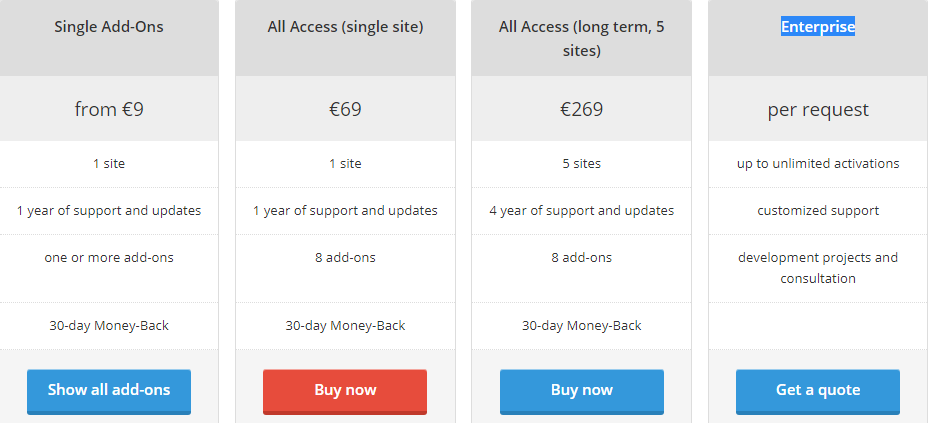Click the up to unlimited activations text
Image resolution: width=928 pixels, height=423 pixels.
(818, 164)
